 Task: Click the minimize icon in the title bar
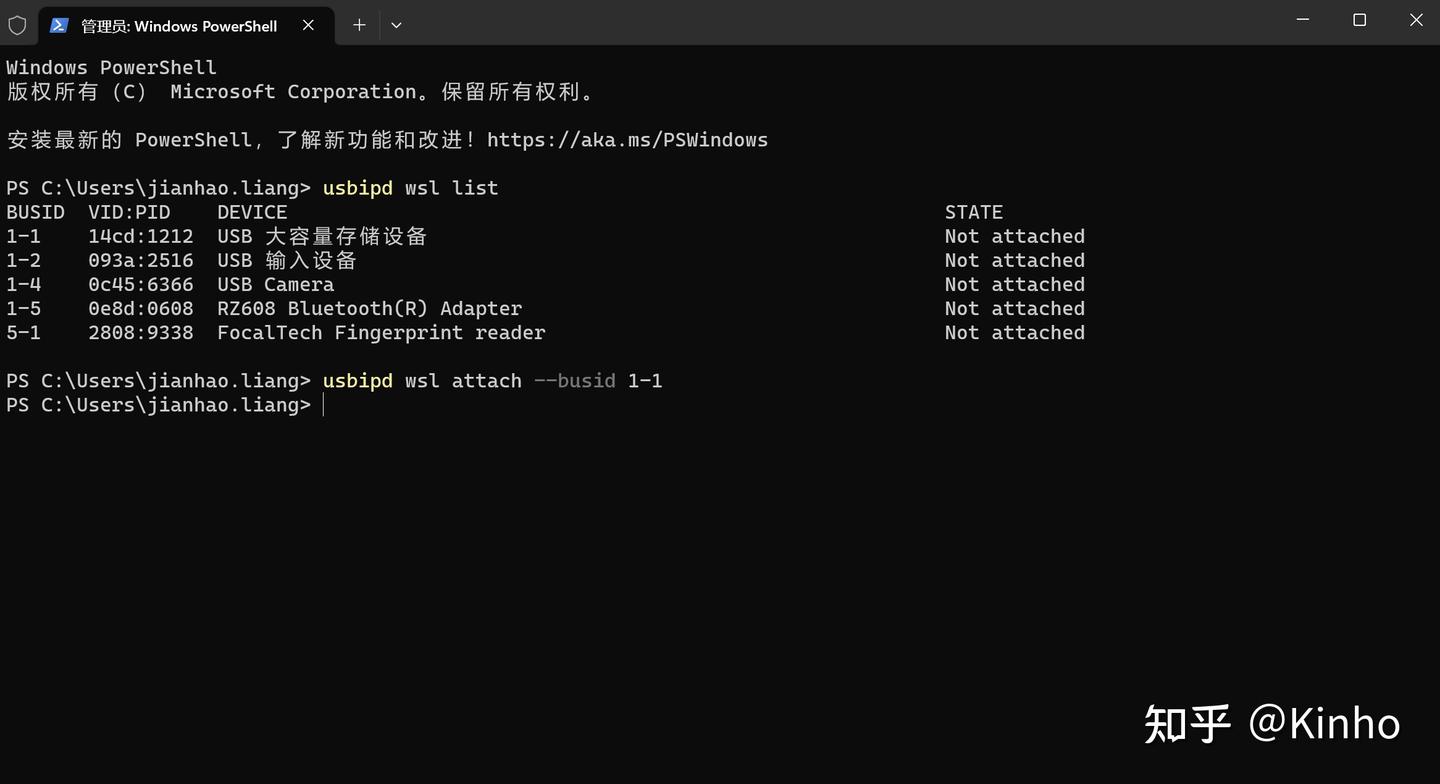click(x=1301, y=19)
